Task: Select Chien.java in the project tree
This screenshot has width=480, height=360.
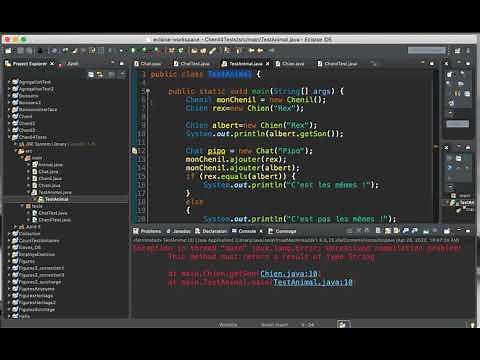Action: point(46,185)
